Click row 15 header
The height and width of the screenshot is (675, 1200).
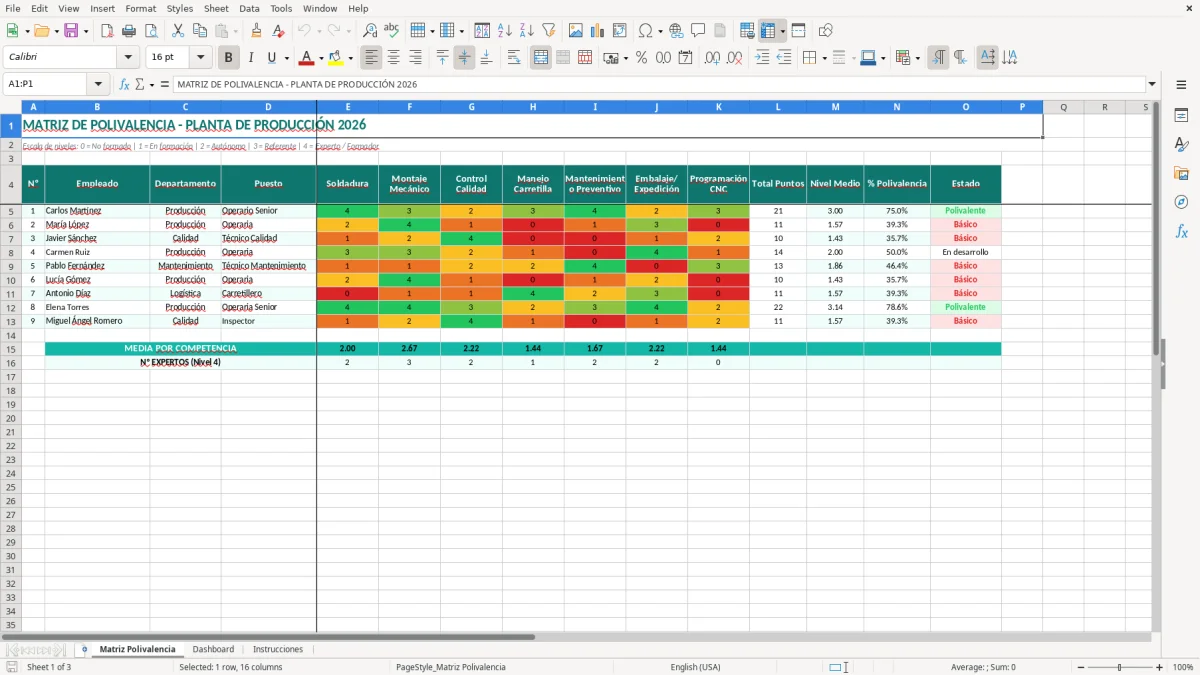11,348
